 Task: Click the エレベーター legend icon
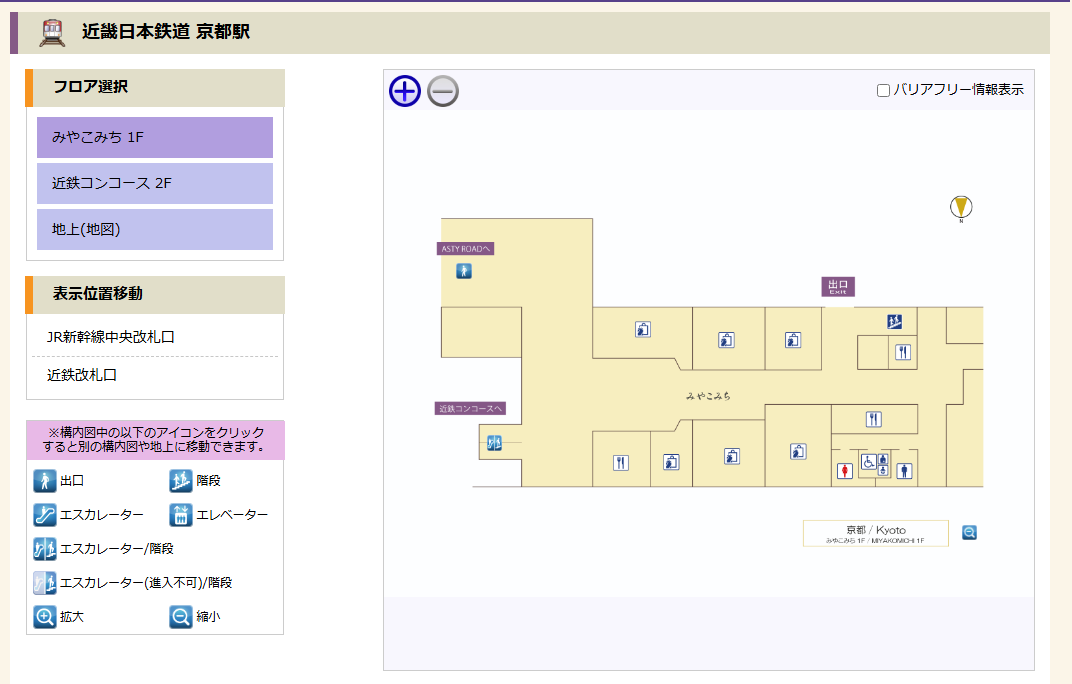click(180, 514)
